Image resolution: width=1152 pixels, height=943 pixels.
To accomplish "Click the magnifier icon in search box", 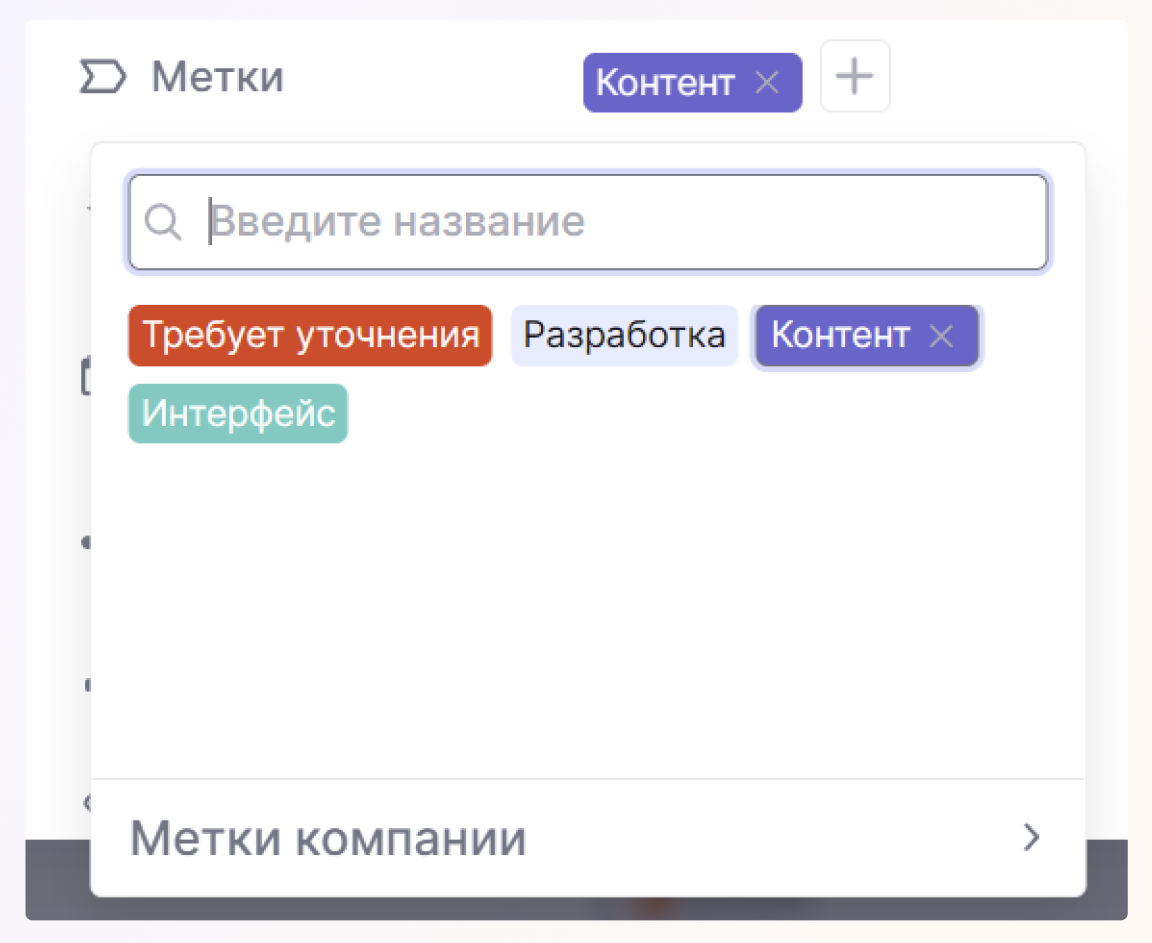I will (x=162, y=222).
